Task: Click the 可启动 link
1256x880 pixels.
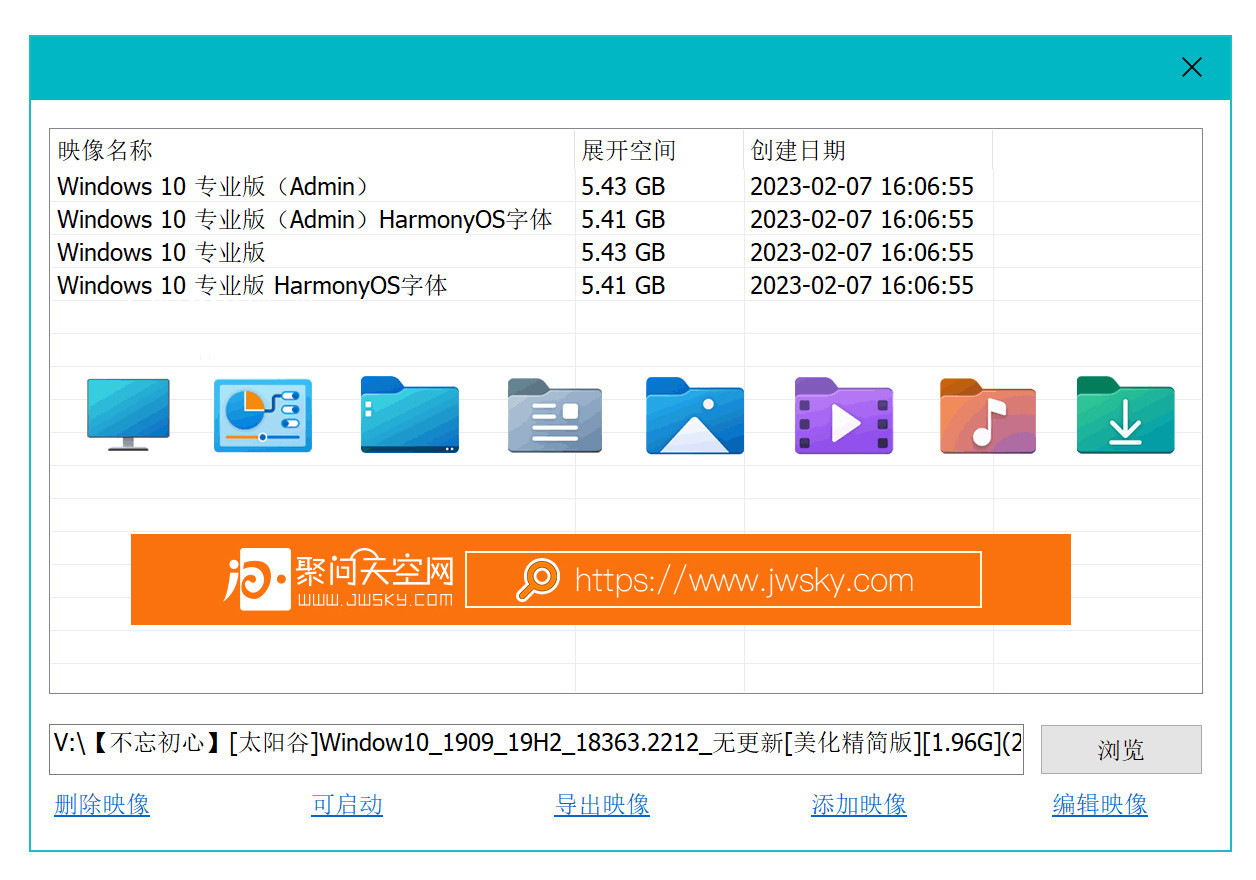Action: click(x=347, y=805)
